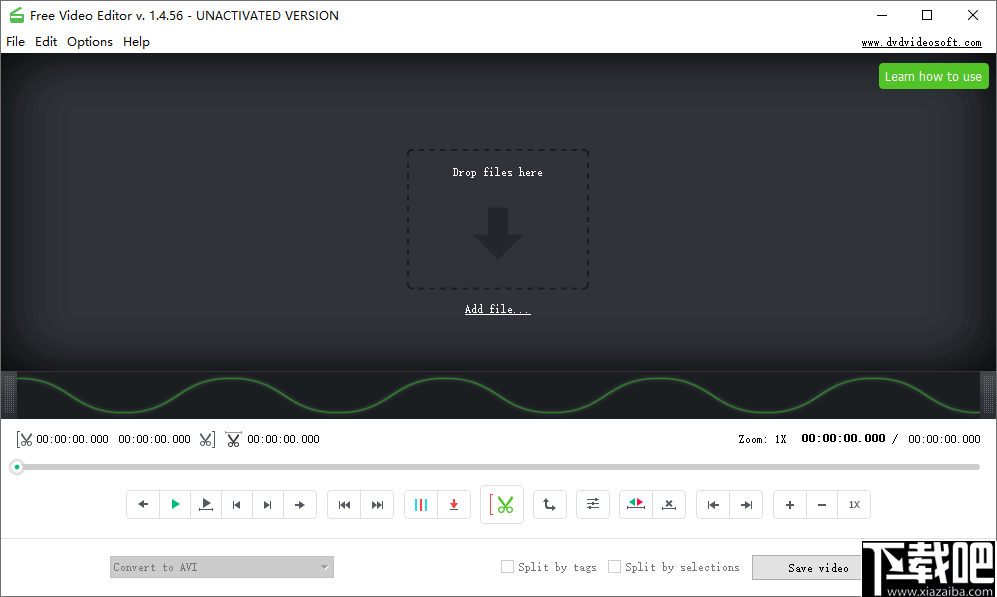The image size is (997, 597).
Task: Click the Add file link
Action: tap(497, 309)
